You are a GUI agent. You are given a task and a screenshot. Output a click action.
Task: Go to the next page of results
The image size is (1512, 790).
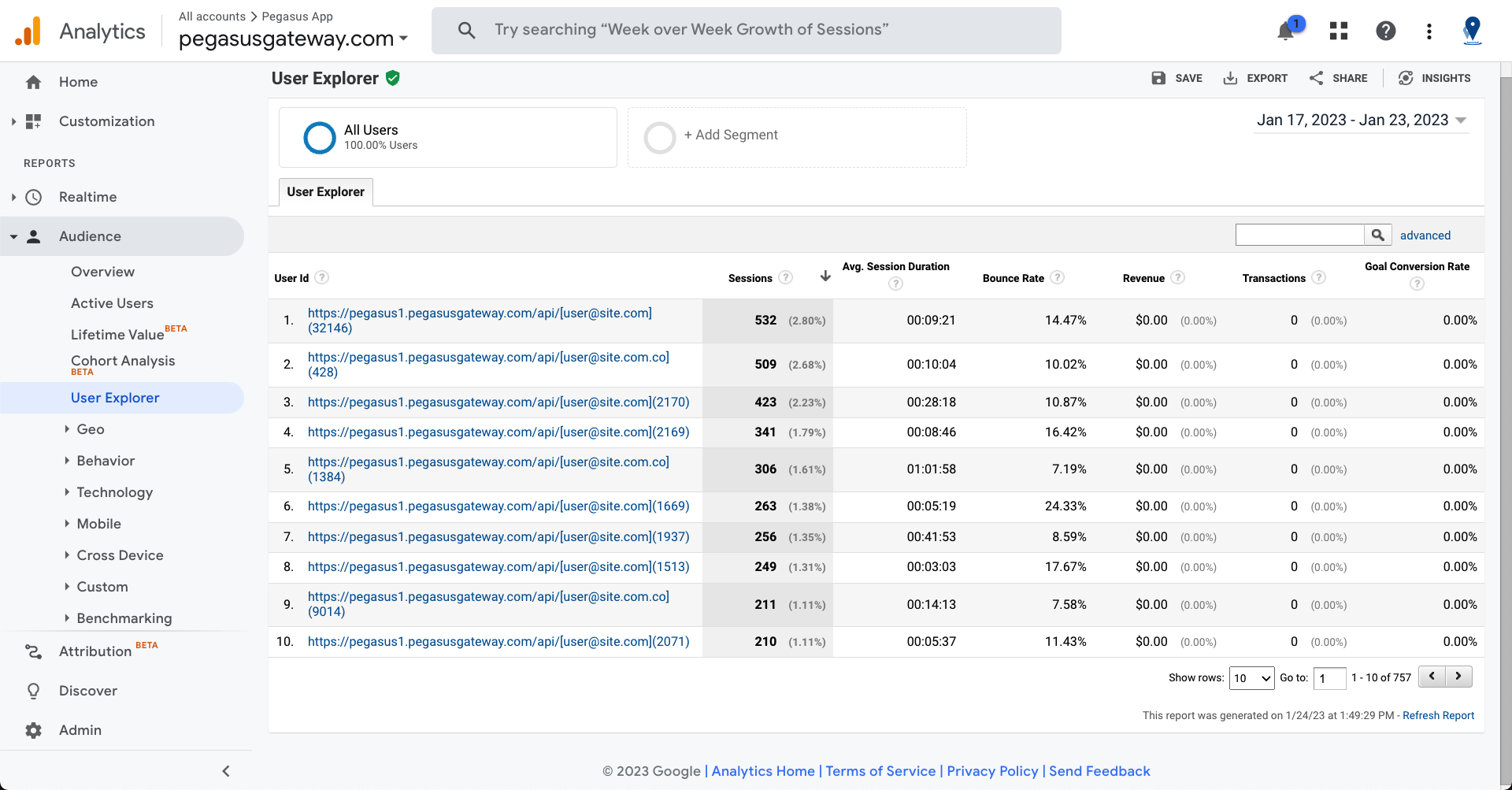coord(1458,677)
